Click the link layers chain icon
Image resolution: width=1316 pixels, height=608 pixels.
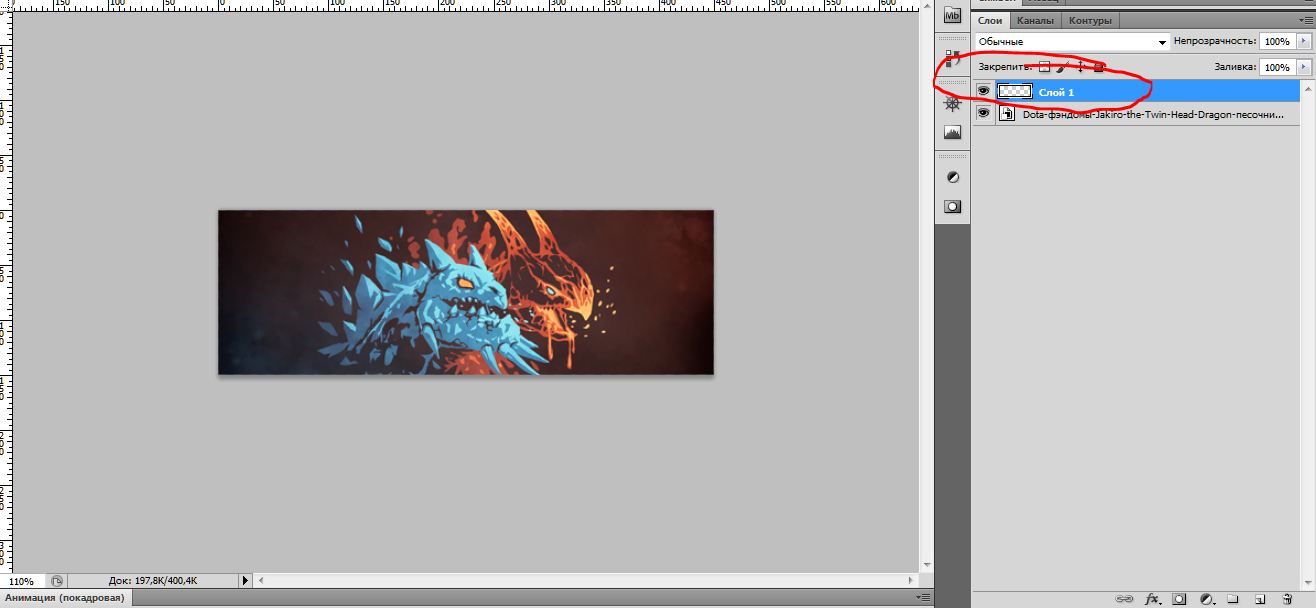tap(1124, 599)
